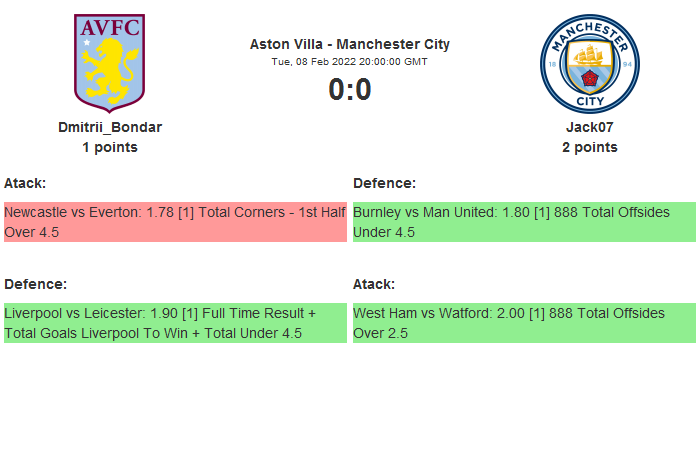The width and height of the screenshot is (700, 460).
Task: Click the match date Tue, 08 Feb 2022
Action: click(x=349, y=62)
